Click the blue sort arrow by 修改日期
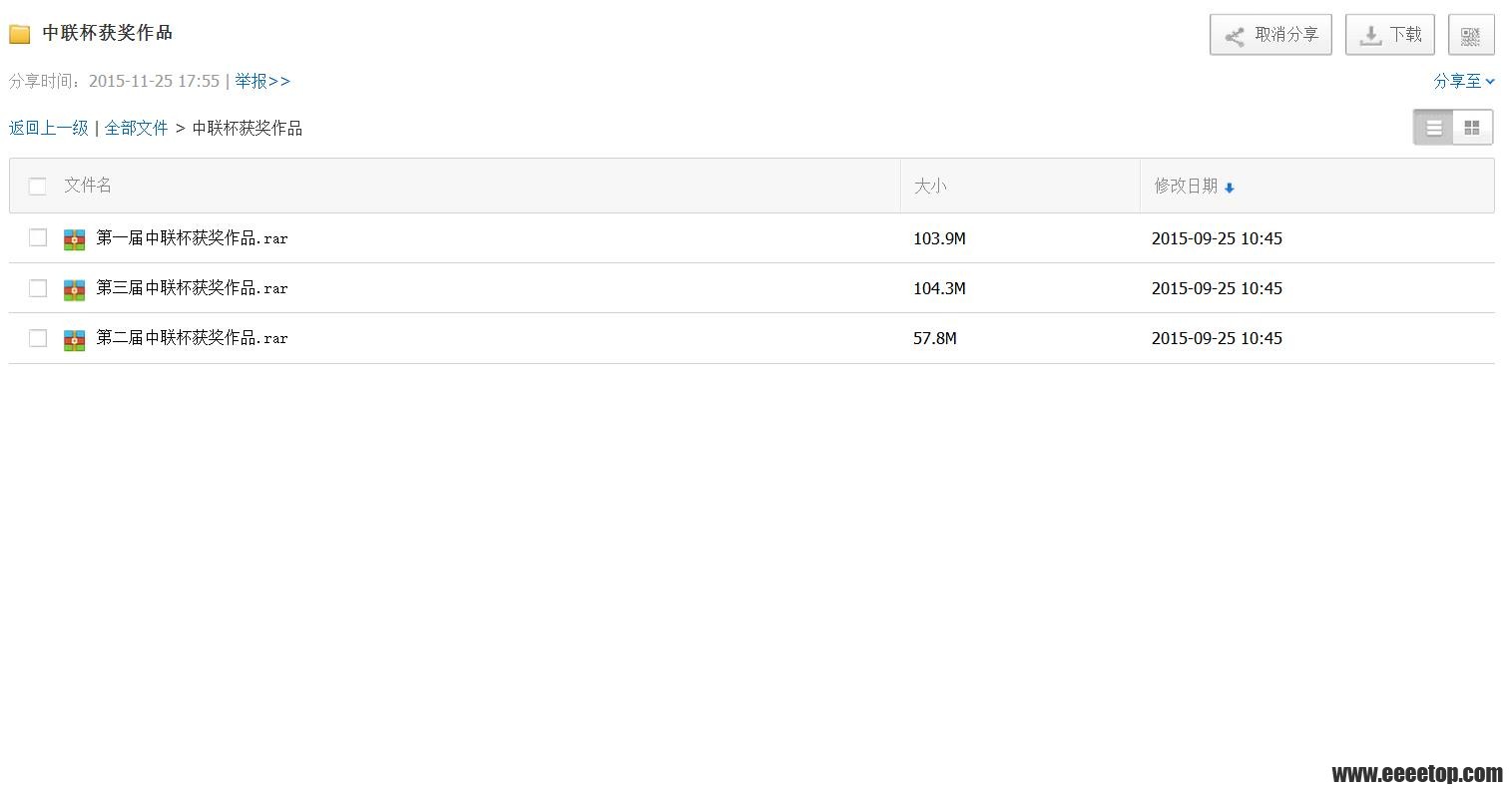 click(1229, 188)
